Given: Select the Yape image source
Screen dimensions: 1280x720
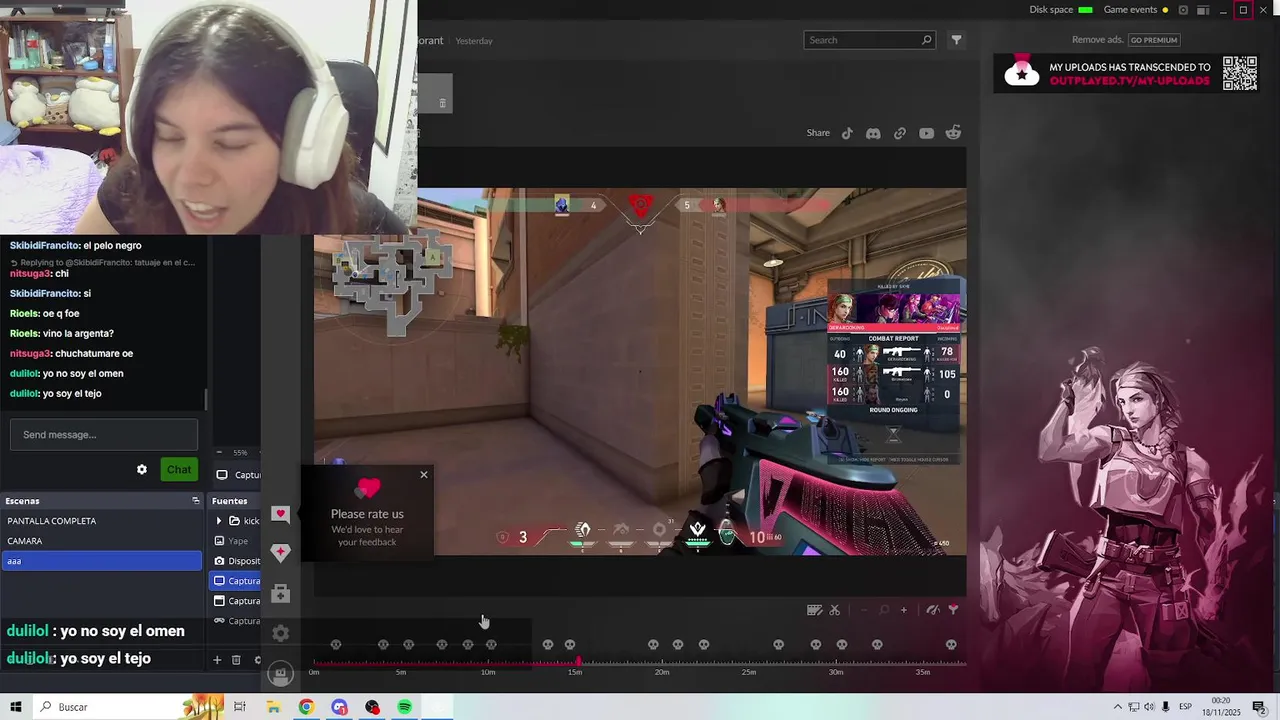Looking at the screenshot, I should point(238,541).
